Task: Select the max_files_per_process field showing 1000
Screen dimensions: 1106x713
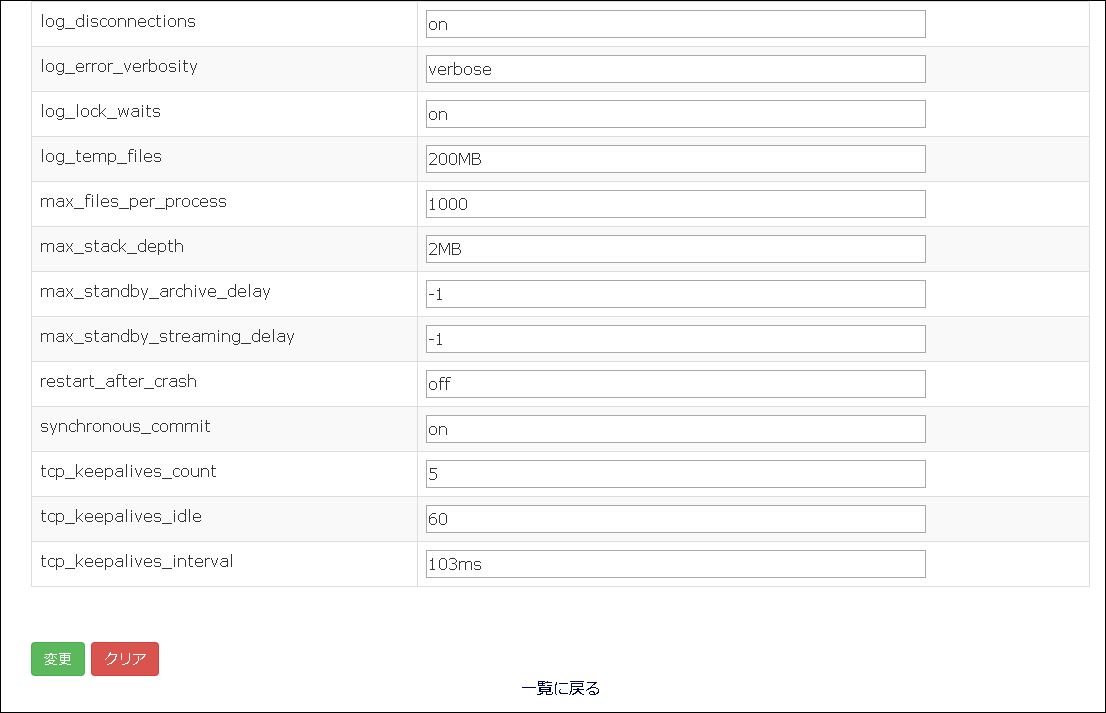Action: (x=676, y=205)
